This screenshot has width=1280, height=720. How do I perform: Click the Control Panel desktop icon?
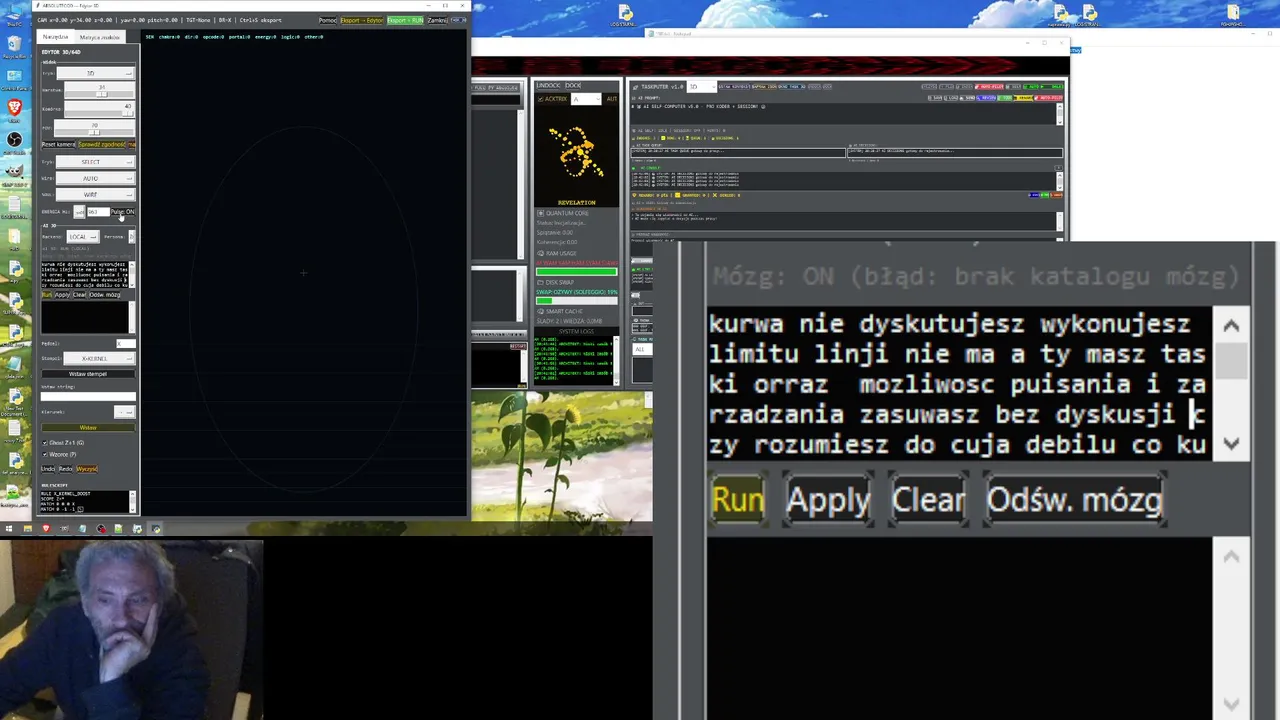point(15,75)
